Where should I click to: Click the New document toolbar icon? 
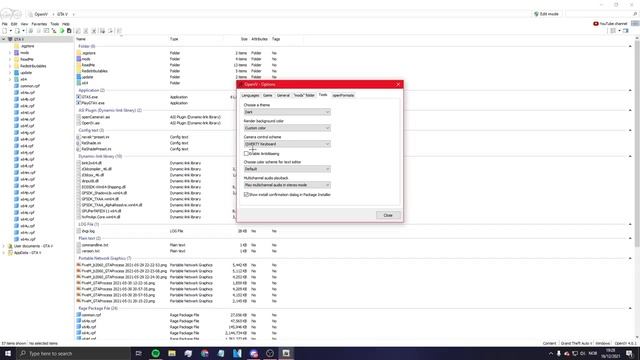(4, 31)
